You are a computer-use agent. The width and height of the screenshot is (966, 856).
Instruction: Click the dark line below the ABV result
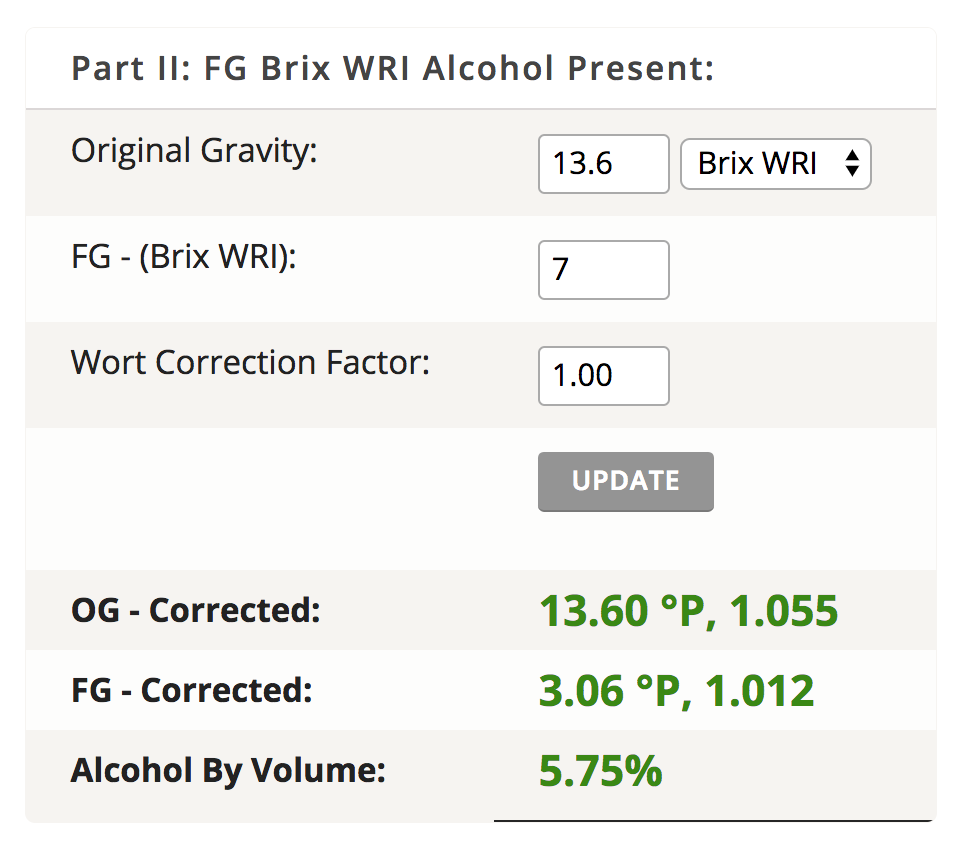pyautogui.click(x=714, y=821)
